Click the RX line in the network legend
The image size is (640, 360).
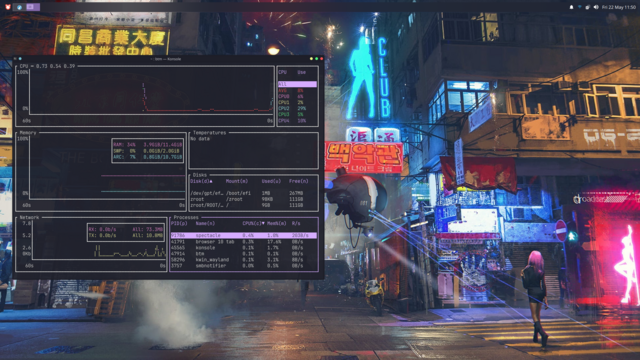click(126, 229)
